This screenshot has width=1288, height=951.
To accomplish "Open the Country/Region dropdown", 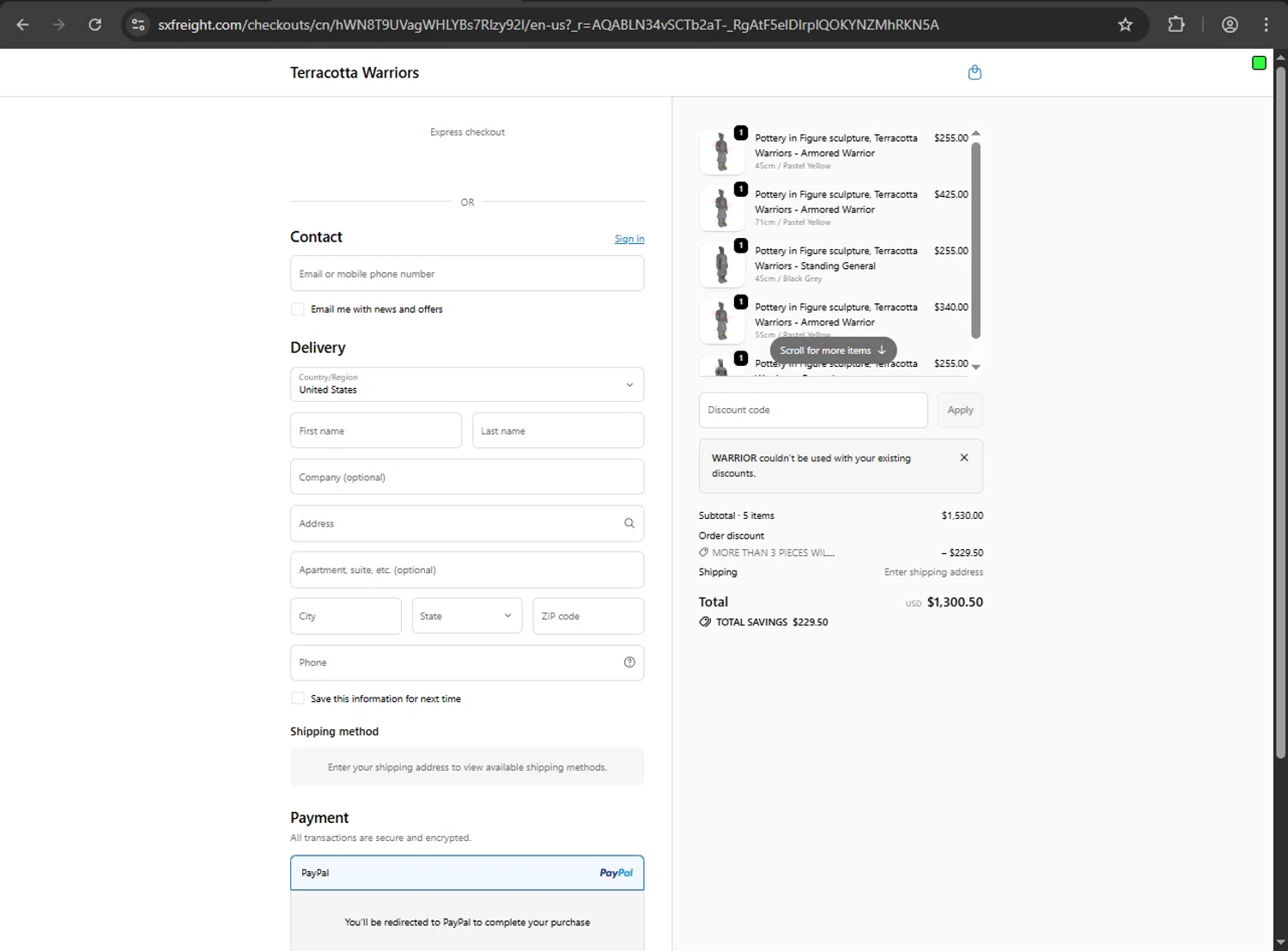I will [467, 385].
